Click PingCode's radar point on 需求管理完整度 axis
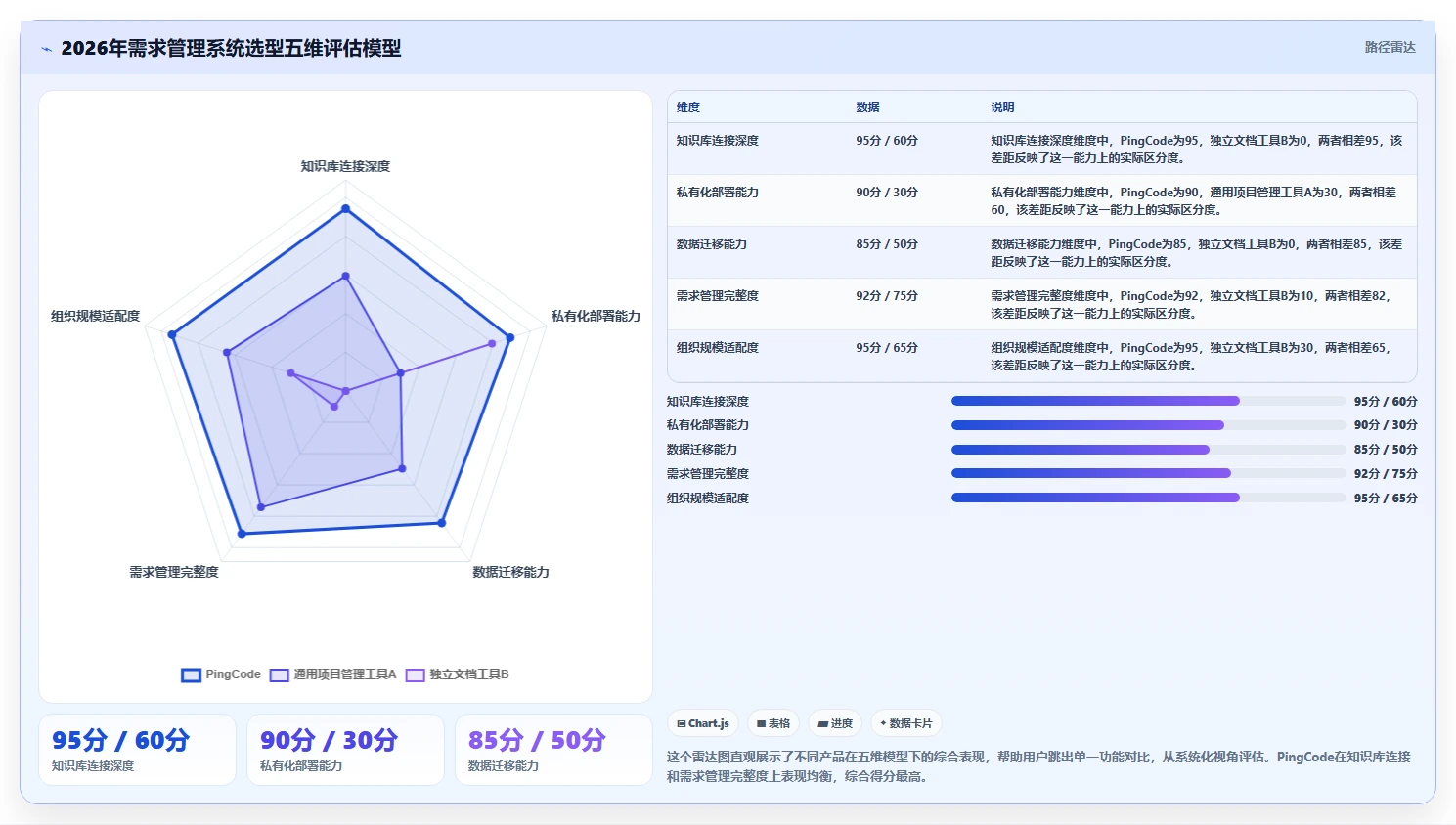 coord(242,534)
